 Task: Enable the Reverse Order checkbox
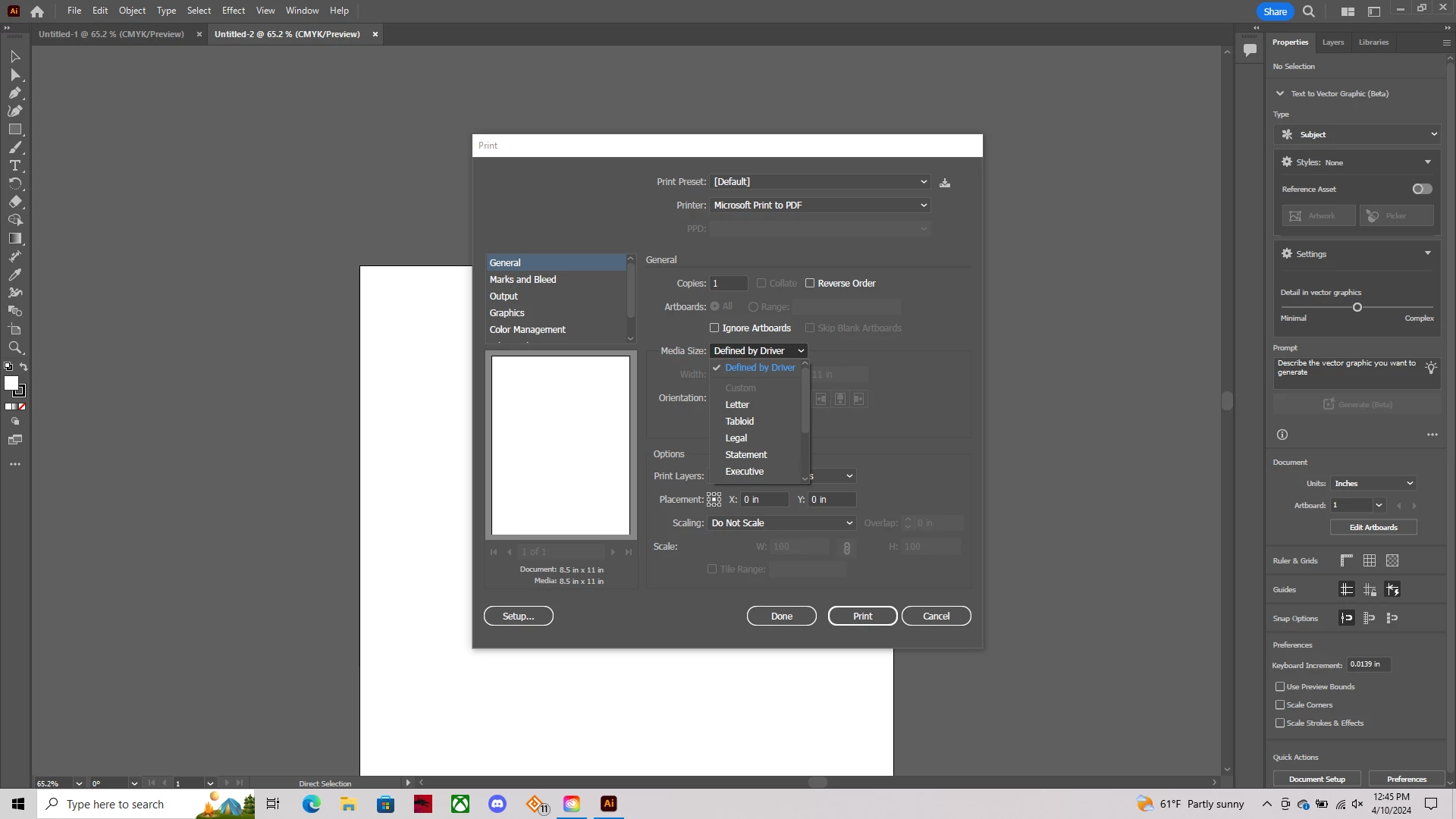pos(810,284)
